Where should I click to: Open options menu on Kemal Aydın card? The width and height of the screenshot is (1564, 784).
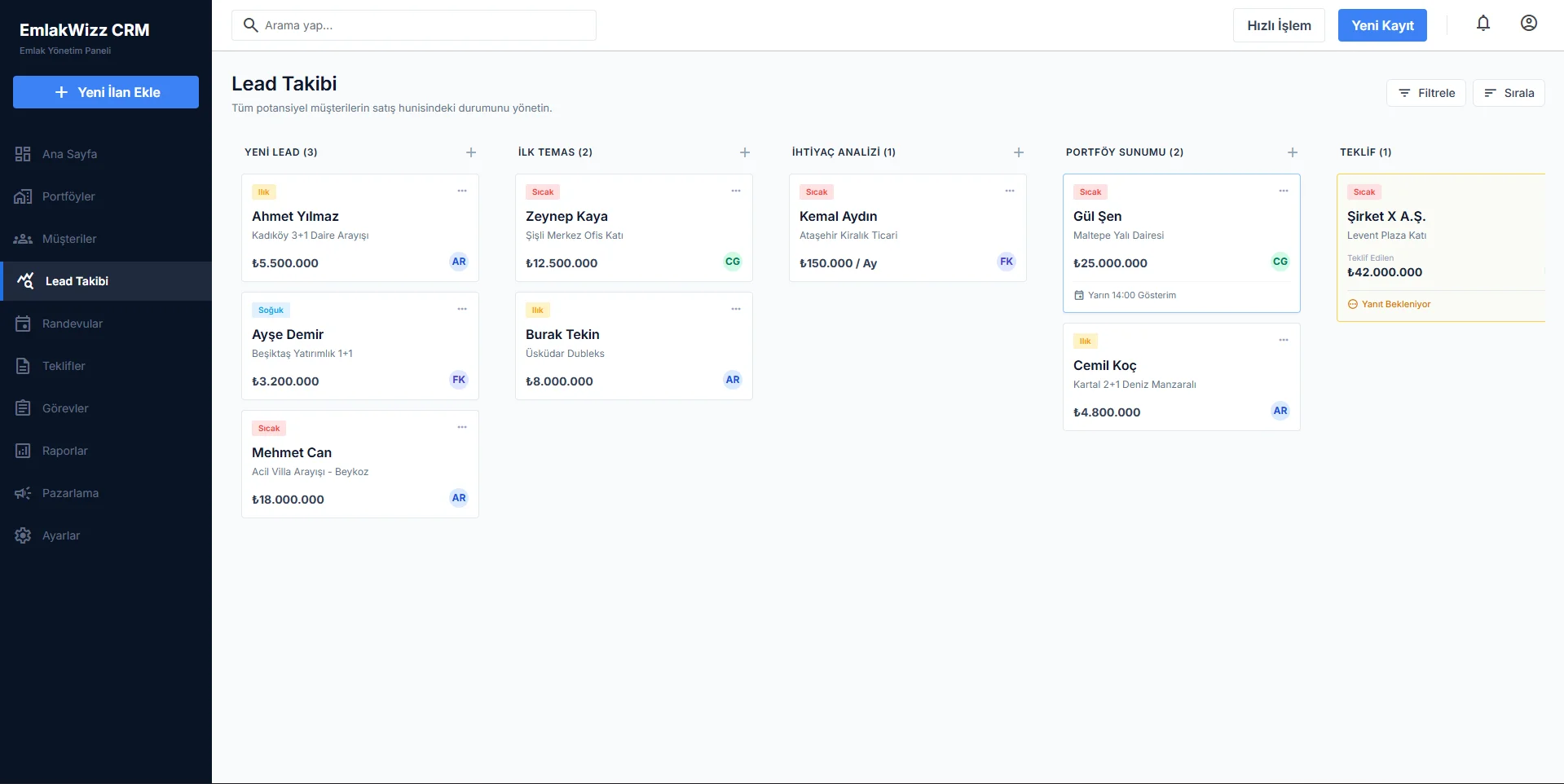(x=1010, y=191)
